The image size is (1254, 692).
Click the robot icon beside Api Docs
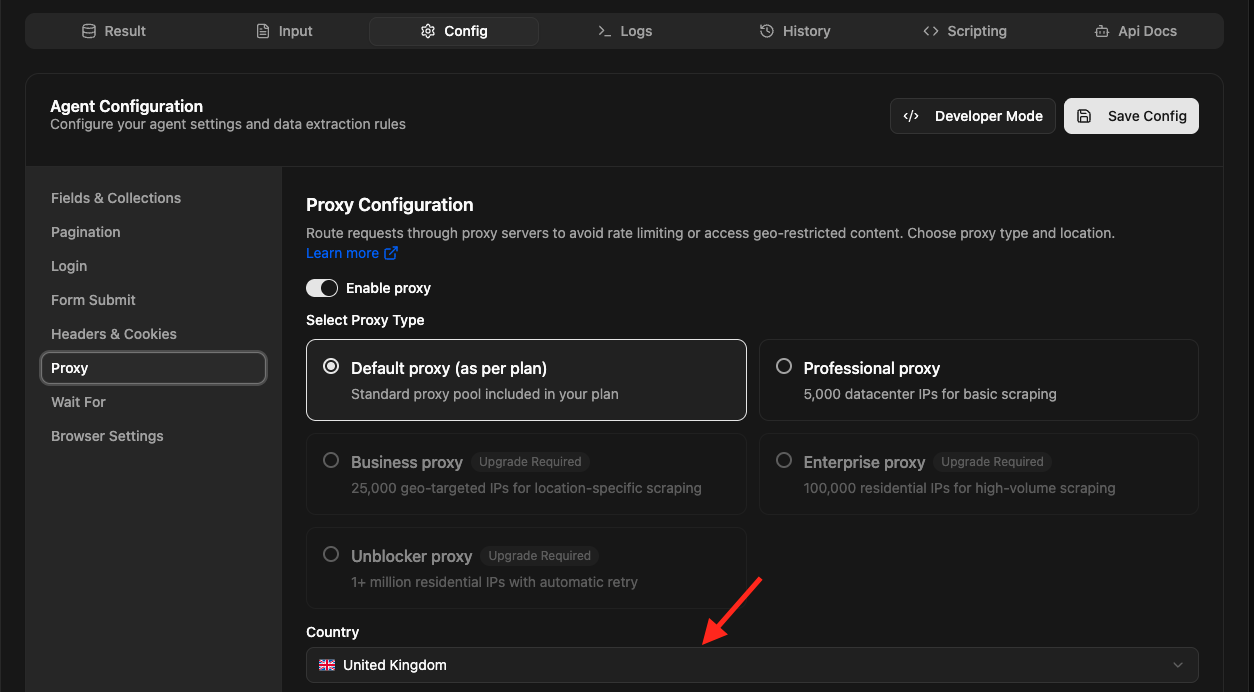coord(1102,31)
